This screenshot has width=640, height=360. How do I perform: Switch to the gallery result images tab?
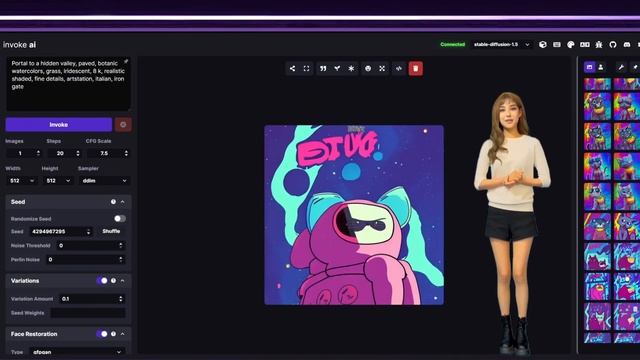(589, 67)
